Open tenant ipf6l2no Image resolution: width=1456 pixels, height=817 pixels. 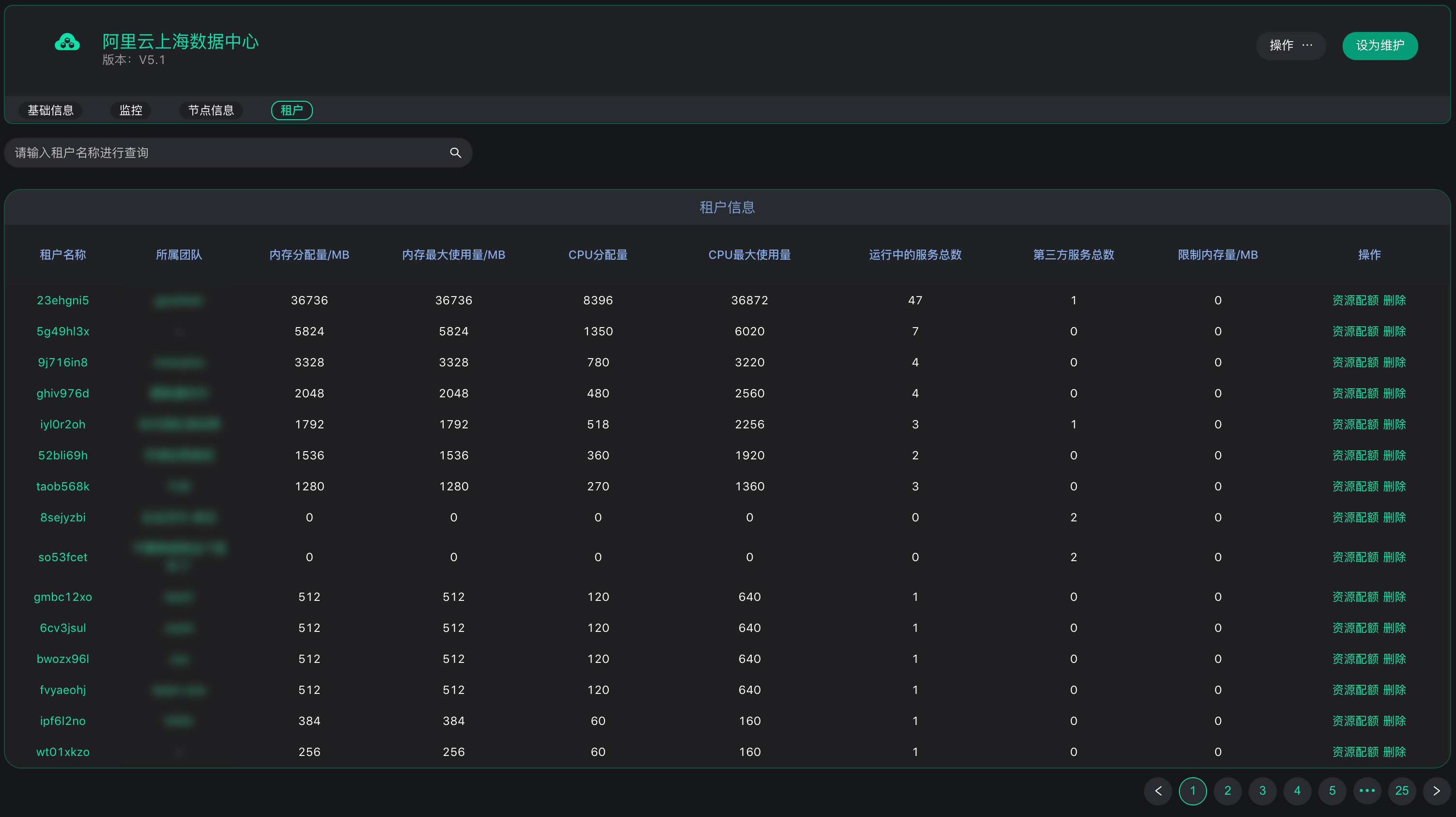click(x=63, y=722)
